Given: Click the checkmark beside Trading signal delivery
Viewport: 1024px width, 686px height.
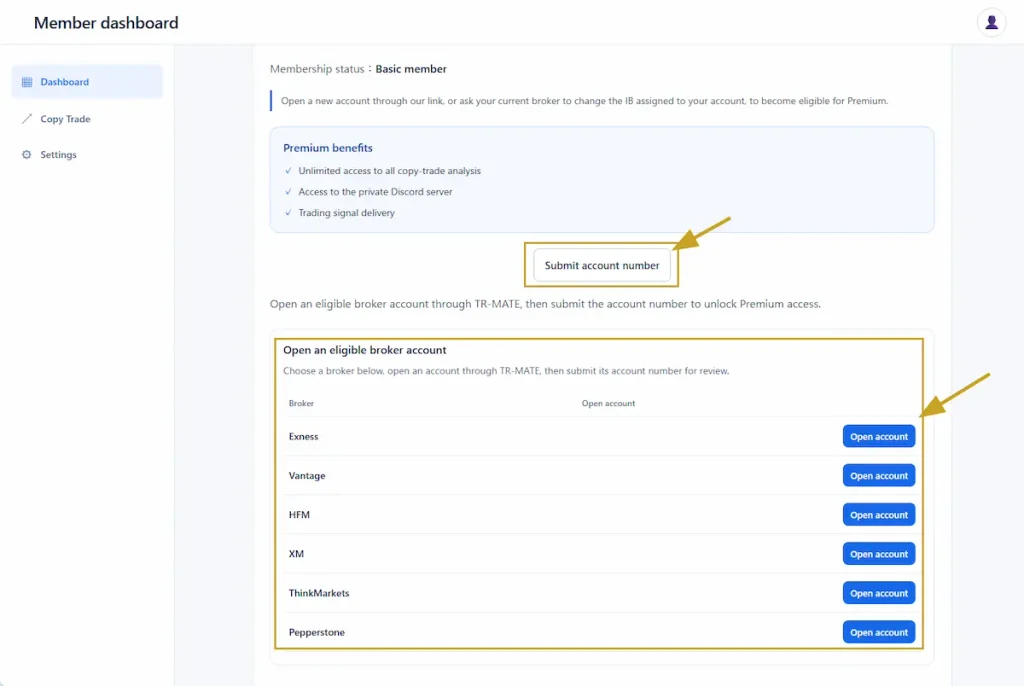Looking at the screenshot, I should (x=288, y=212).
